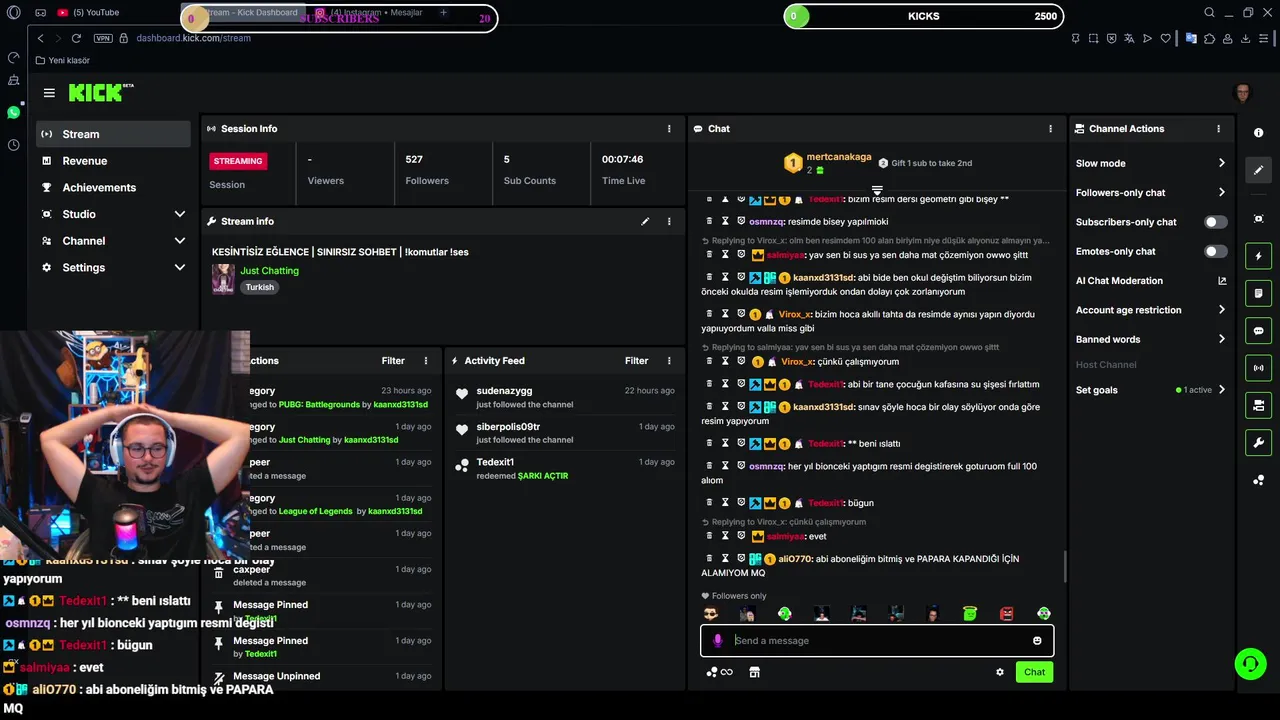Open Slow mode options
This screenshot has width=1280, height=720.
coord(1150,163)
